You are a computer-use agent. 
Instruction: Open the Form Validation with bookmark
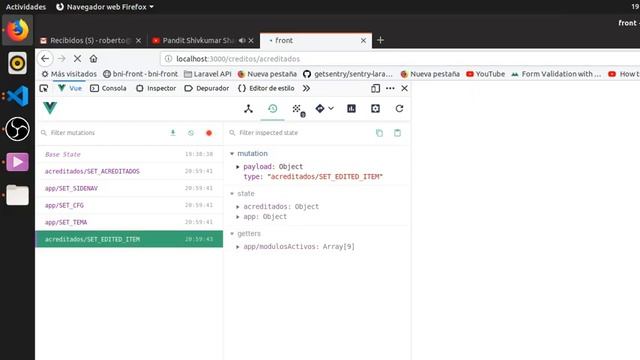[556, 74]
